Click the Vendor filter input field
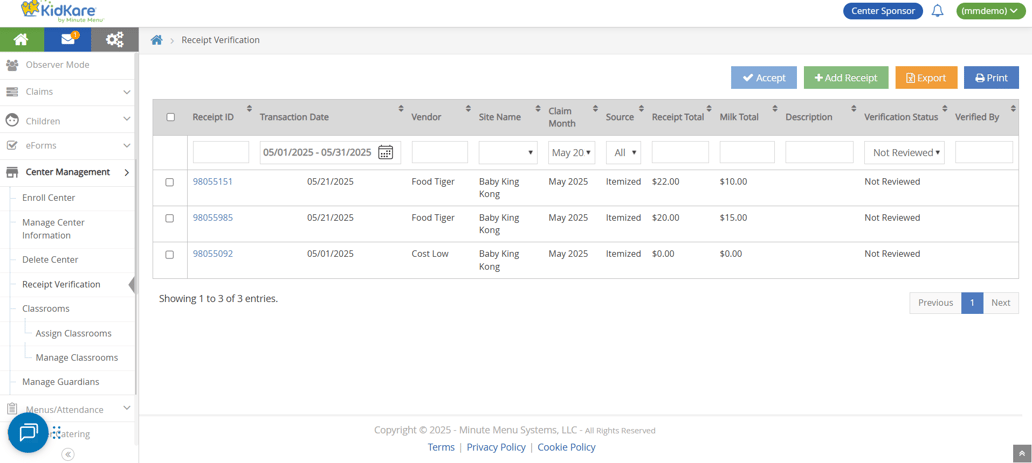Image resolution: width=1032 pixels, height=463 pixels. tap(439, 153)
